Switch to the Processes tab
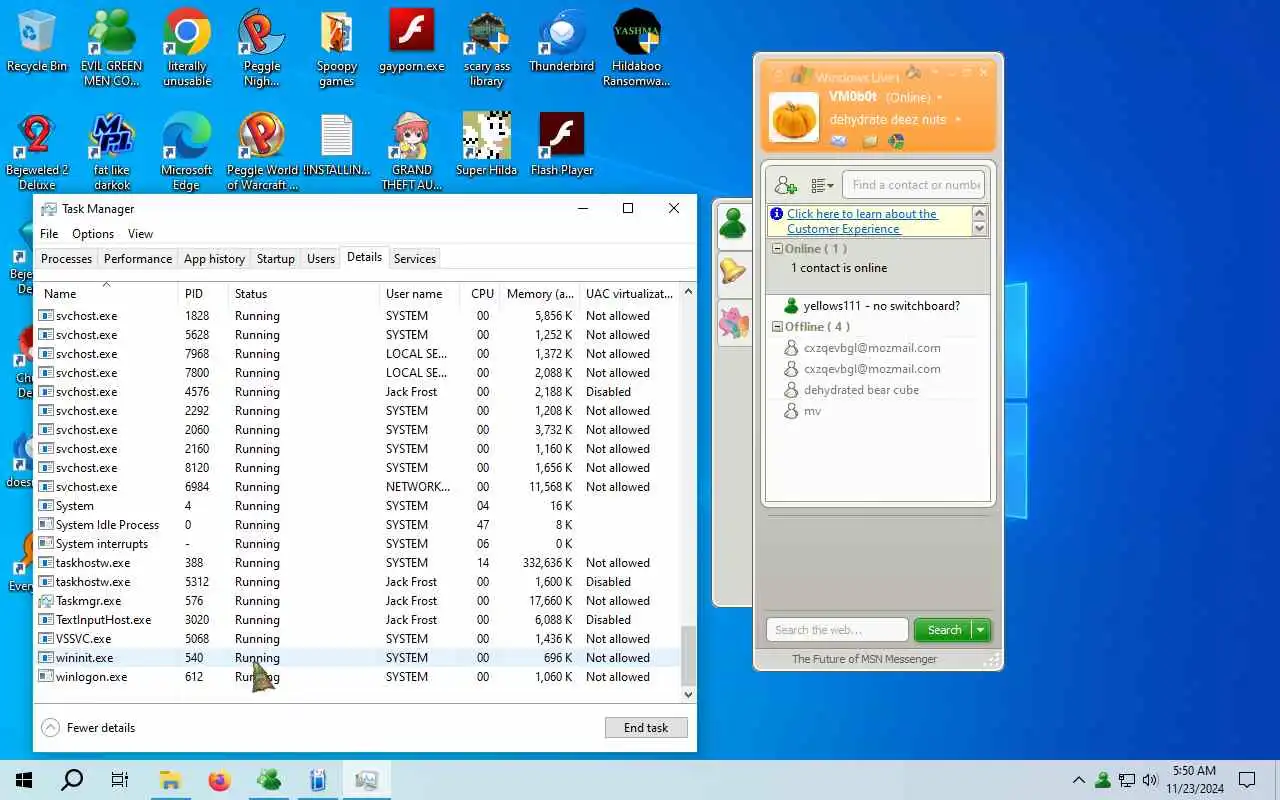Screen dimensions: 1280x800 pyautogui.click(x=66, y=259)
